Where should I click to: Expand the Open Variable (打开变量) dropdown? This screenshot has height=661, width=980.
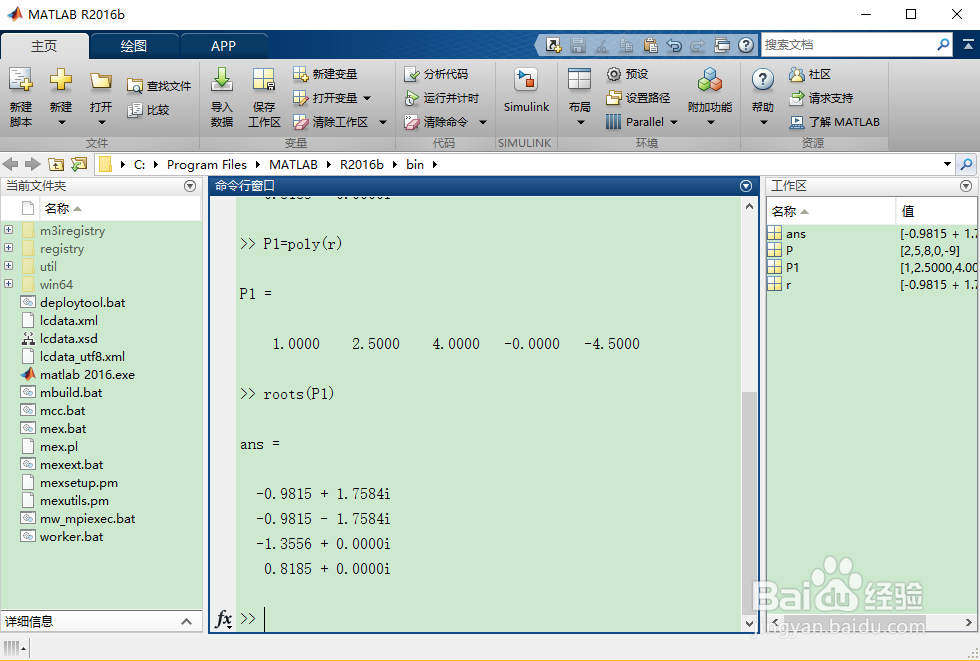pos(367,99)
